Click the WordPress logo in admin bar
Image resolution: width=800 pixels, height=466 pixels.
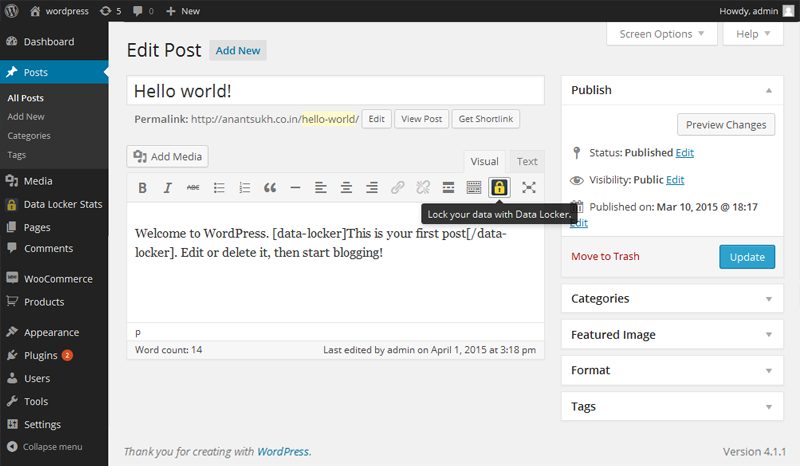[12, 11]
